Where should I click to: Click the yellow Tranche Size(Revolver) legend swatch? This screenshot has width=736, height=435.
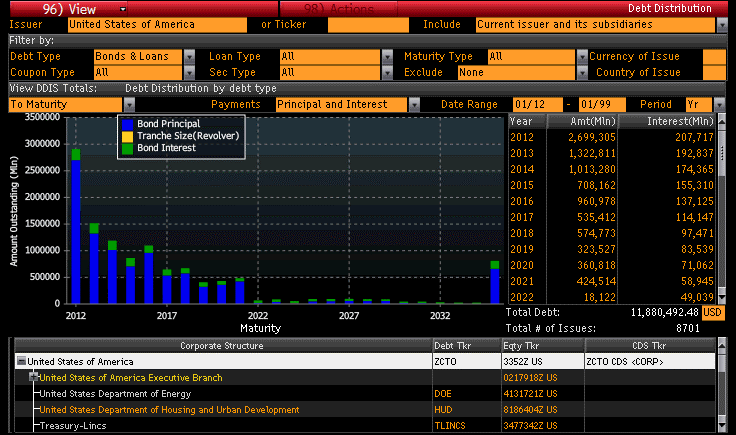[x=127, y=137]
